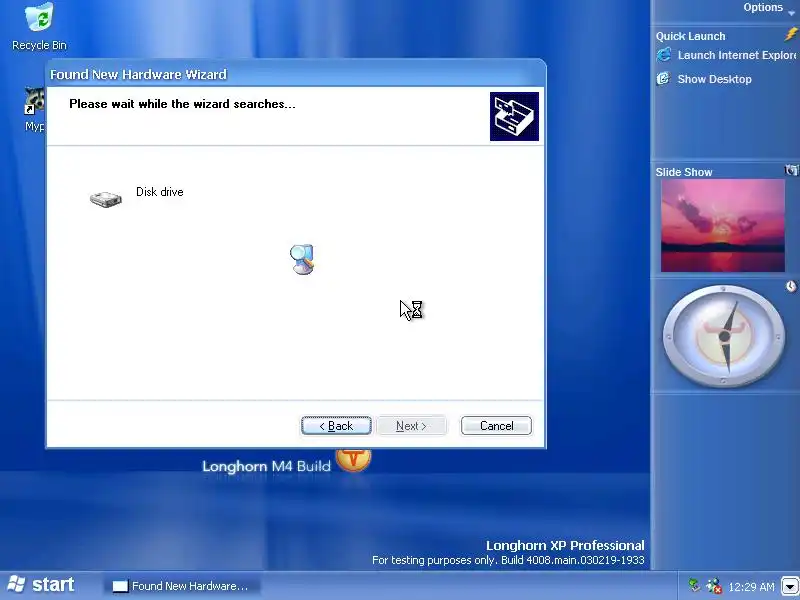The width and height of the screenshot is (800, 600).
Task: Click the sunset slide show thumbnail
Action: [x=723, y=225]
